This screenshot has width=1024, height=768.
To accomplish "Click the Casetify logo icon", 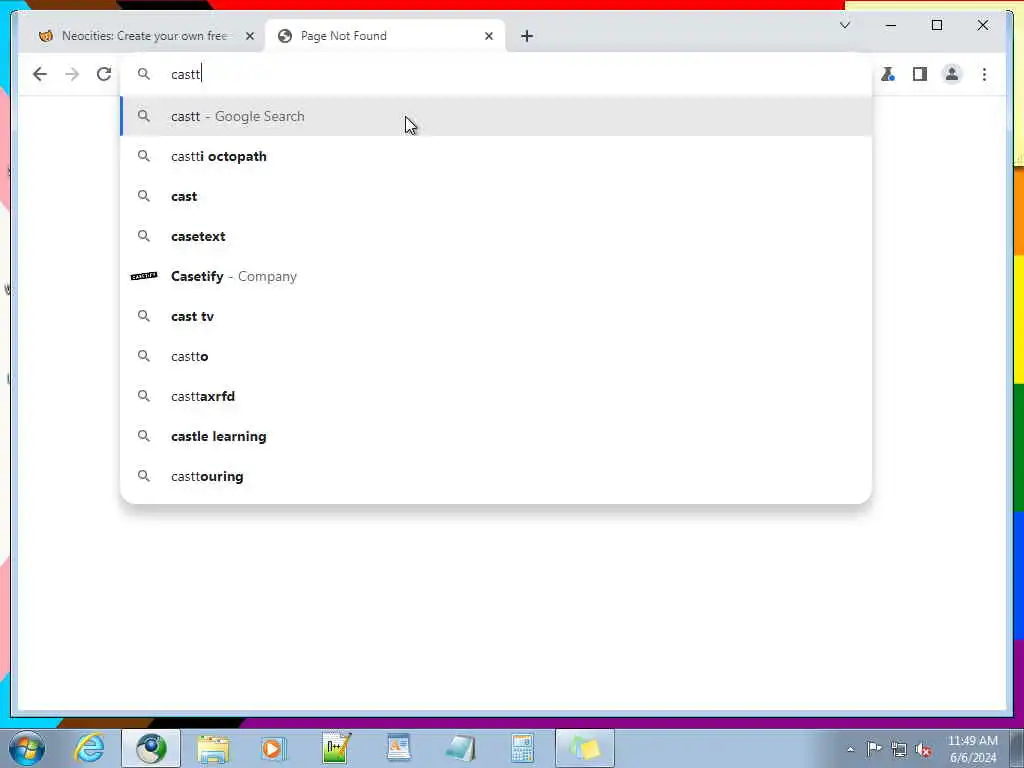I will click(x=144, y=276).
